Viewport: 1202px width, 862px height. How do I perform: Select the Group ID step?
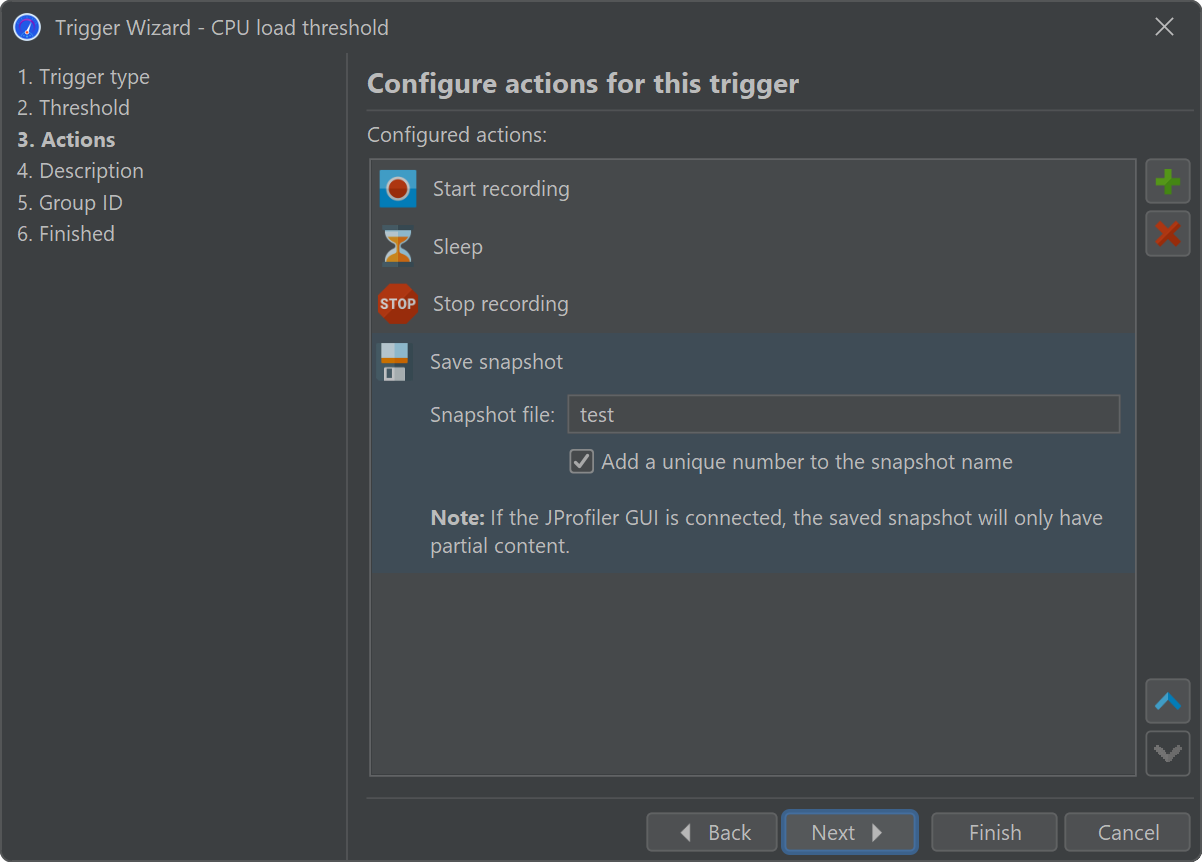[70, 203]
